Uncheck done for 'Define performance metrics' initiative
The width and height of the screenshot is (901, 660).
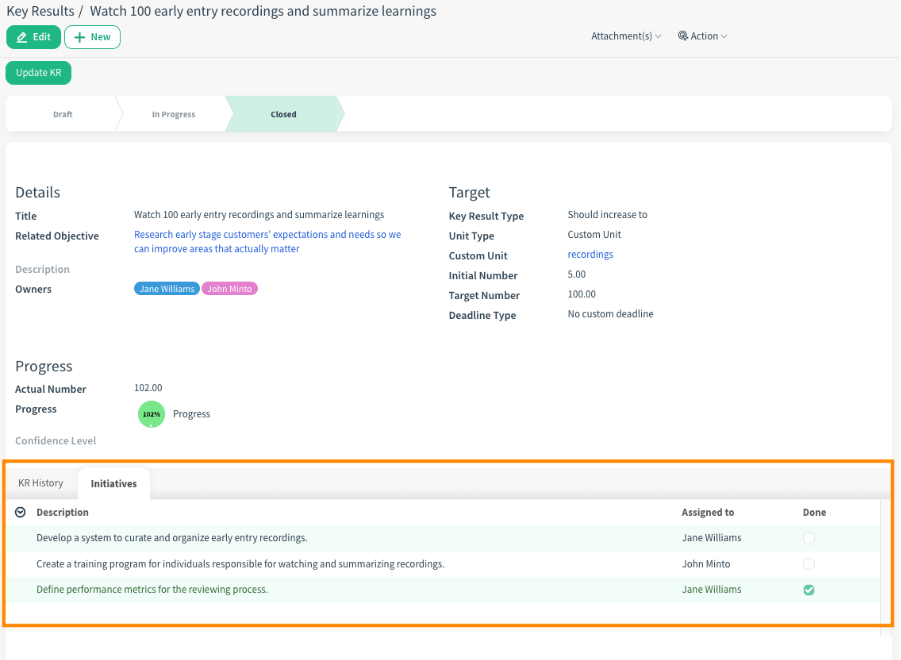[808, 590]
